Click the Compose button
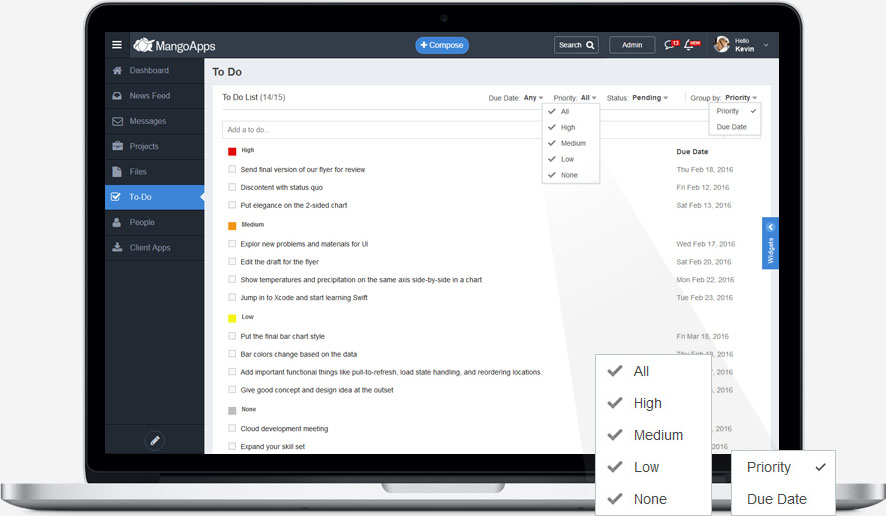This screenshot has height=516, width=886. pos(442,45)
